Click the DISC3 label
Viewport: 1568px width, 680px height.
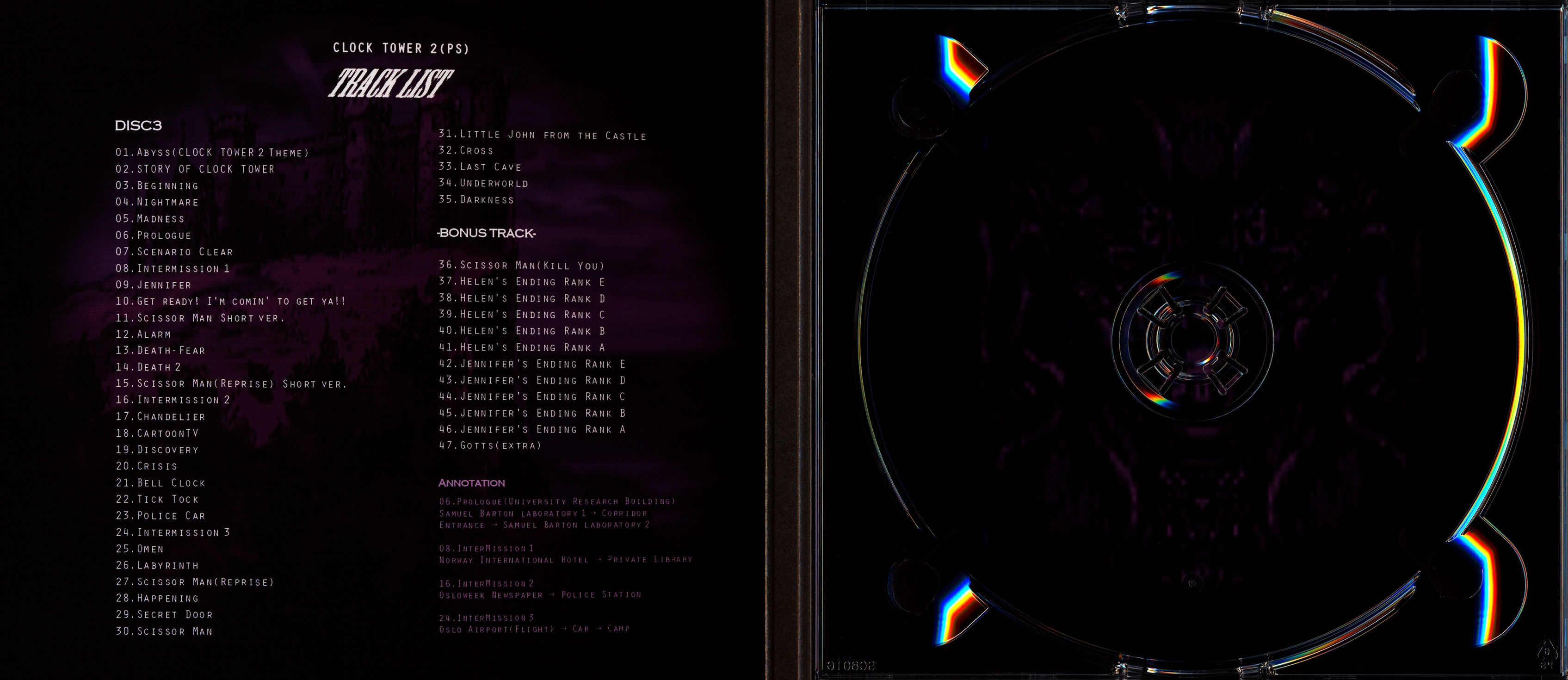tap(138, 126)
